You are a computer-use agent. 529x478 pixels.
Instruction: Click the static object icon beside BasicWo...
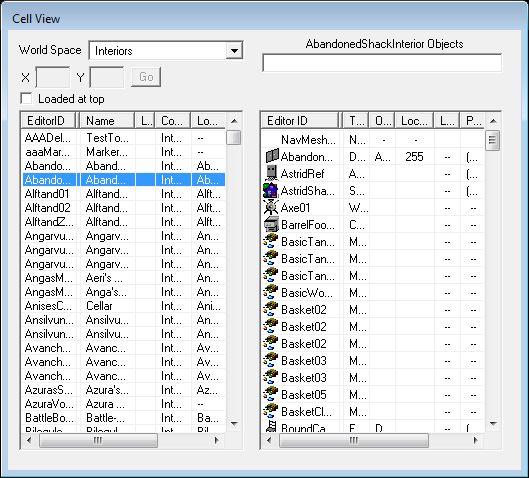pyautogui.click(x=271, y=292)
